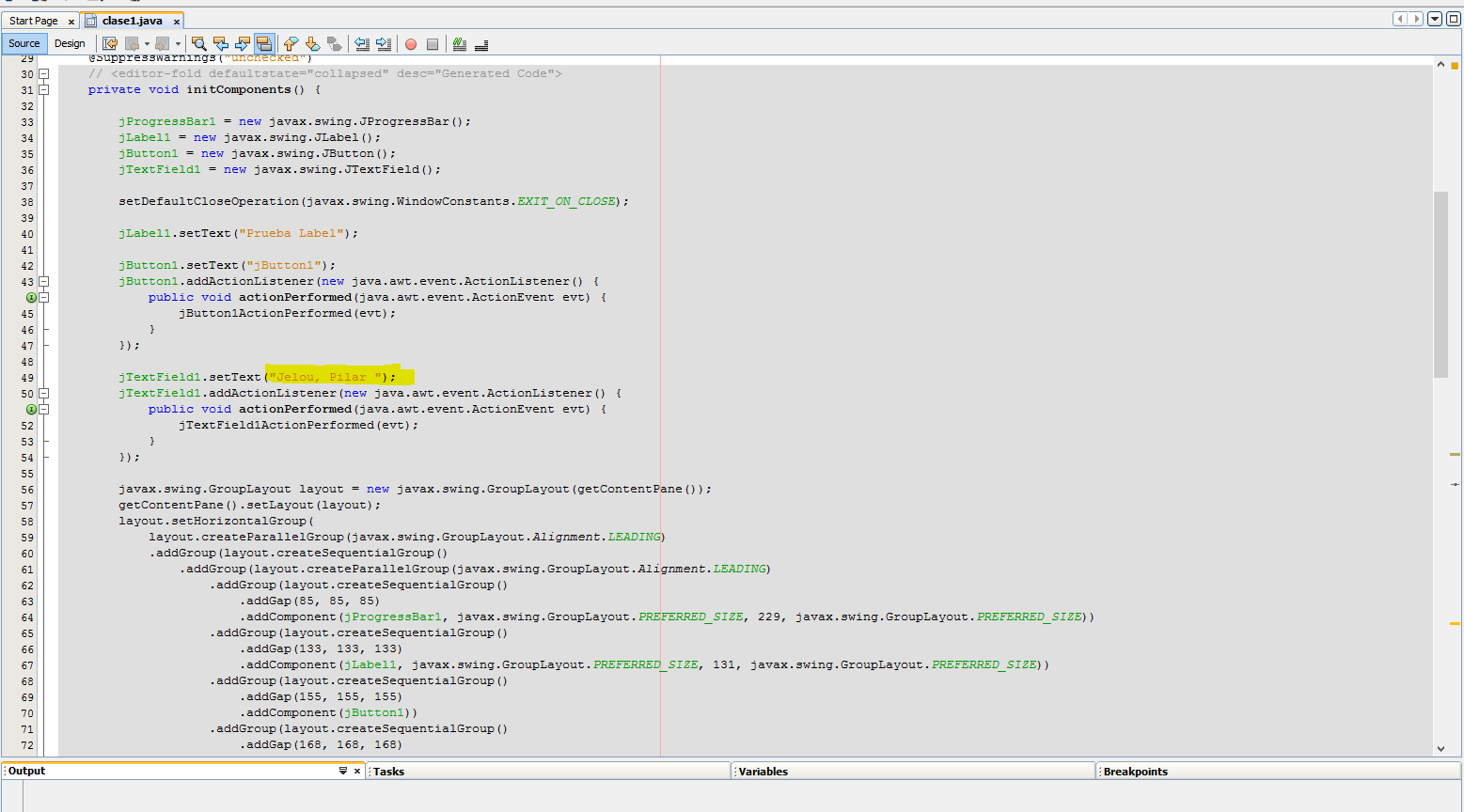This screenshot has height=812, width=1464.
Task: Maximize the editor window icon
Action: pyautogui.click(x=1453, y=19)
